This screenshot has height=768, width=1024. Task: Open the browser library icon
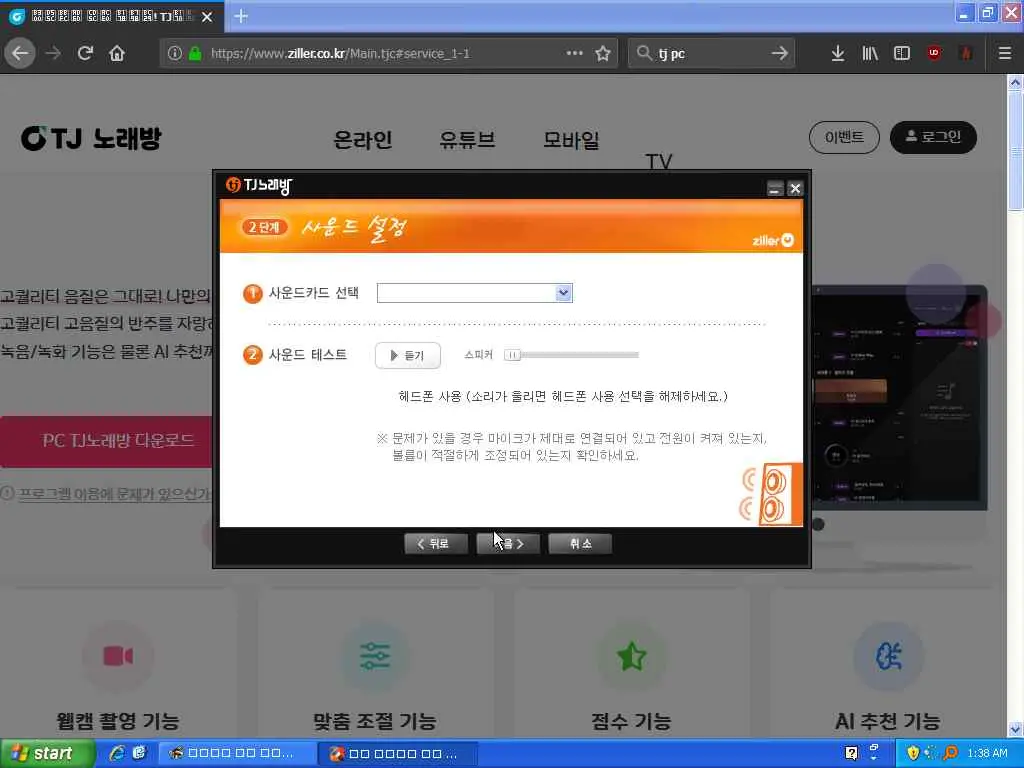click(x=870, y=53)
